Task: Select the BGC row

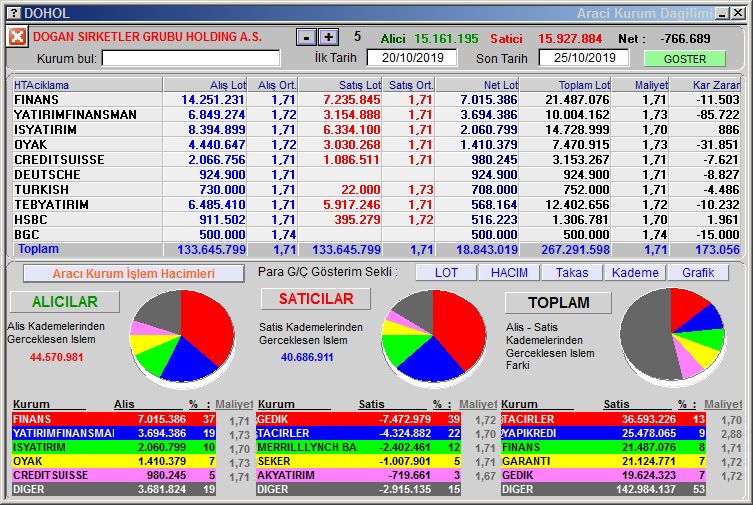Action: tap(376, 234)
